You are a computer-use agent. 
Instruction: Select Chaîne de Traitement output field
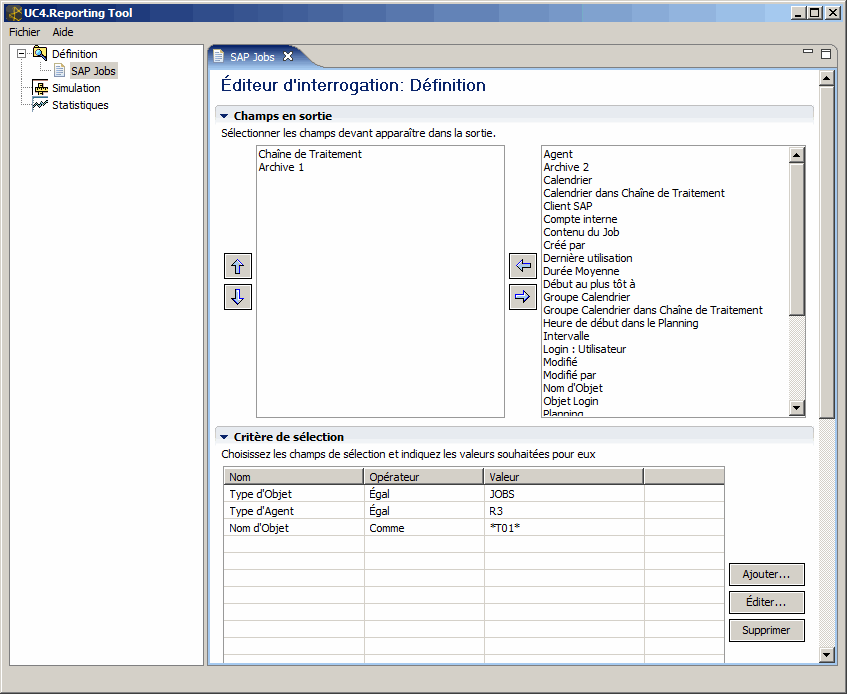pos(310,154)
